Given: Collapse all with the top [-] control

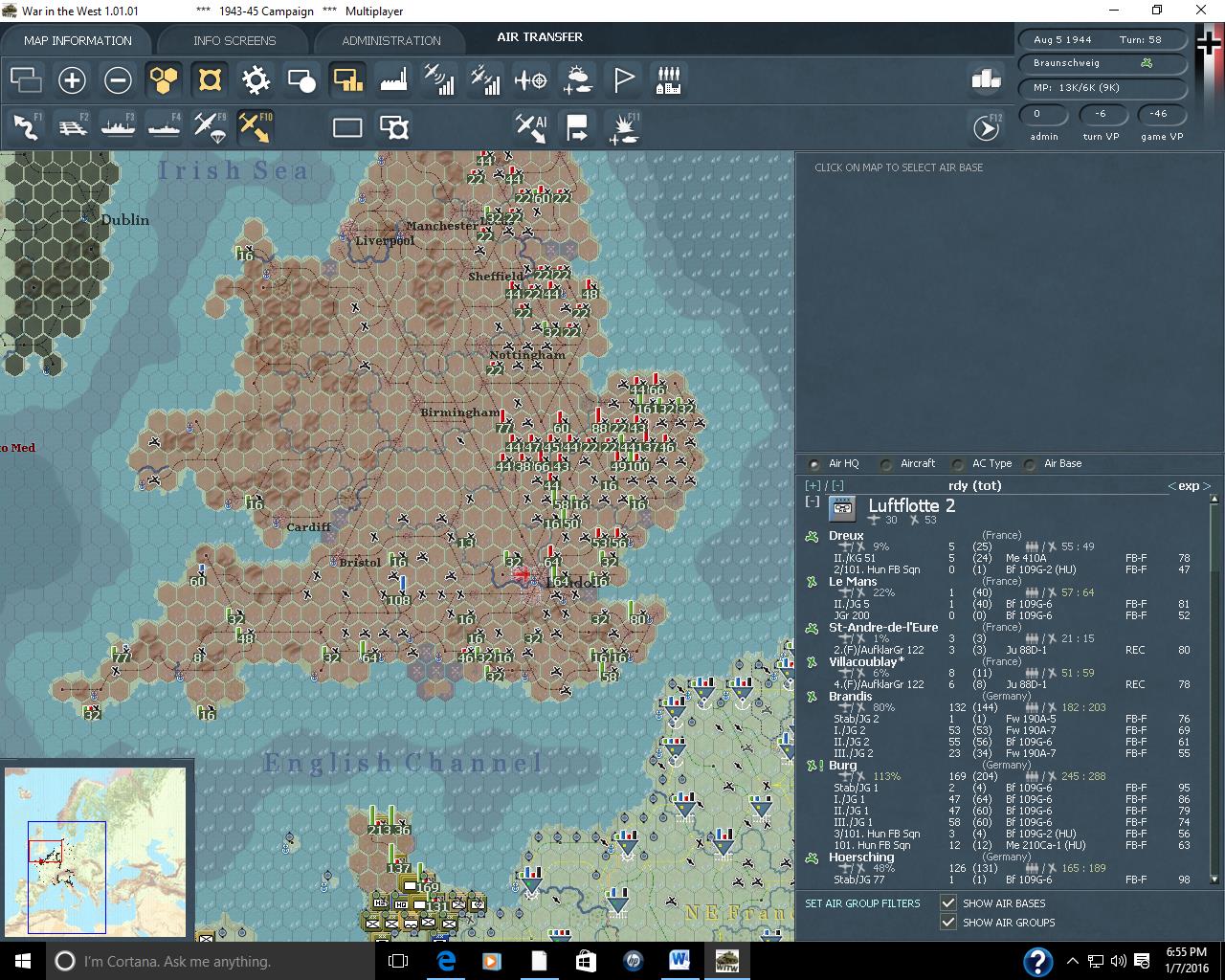Looking at the screenshot, I should click(x=837, y=486).
